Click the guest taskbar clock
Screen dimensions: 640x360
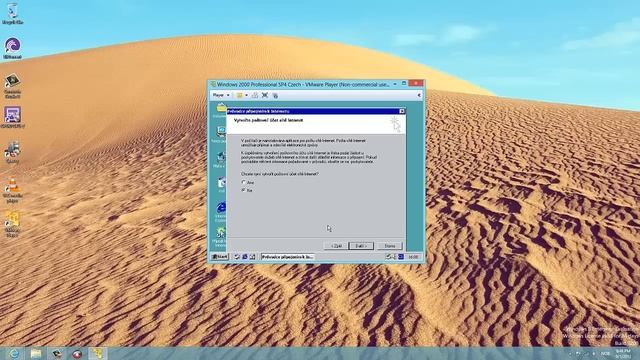413,257
